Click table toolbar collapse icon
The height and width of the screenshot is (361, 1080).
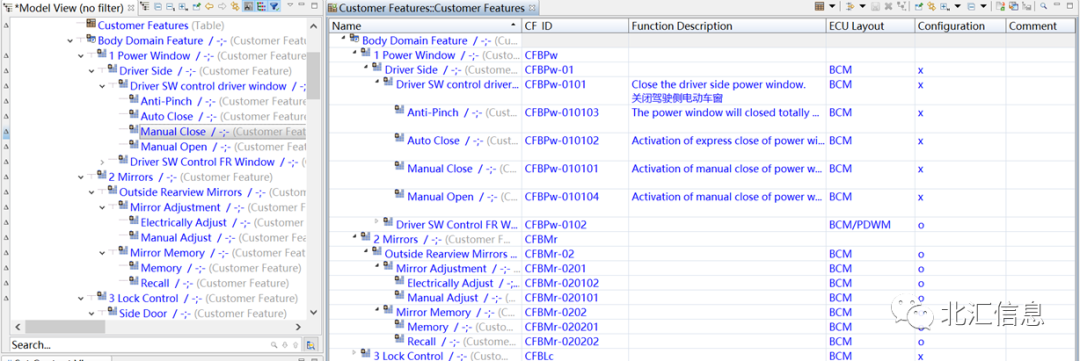(x=971, y=6)
